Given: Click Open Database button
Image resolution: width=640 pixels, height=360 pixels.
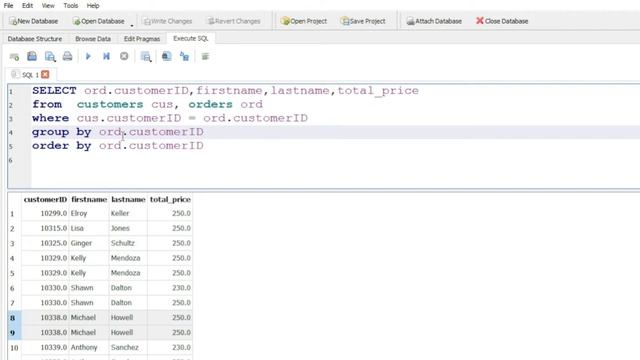Looking at the screenshot, I should pos(98,21).
